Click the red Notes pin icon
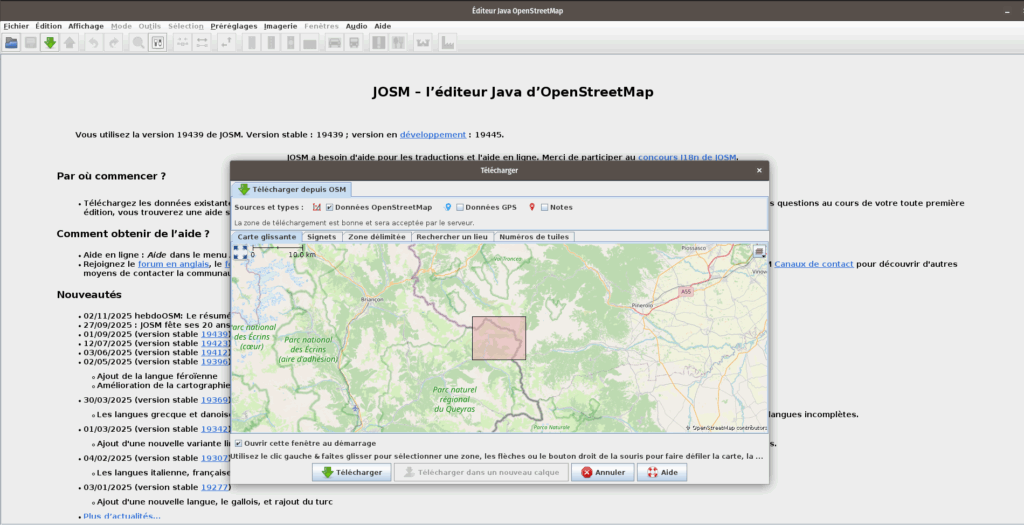The height and width of the screenshot is (525, 1024). (x=532, y=207)
